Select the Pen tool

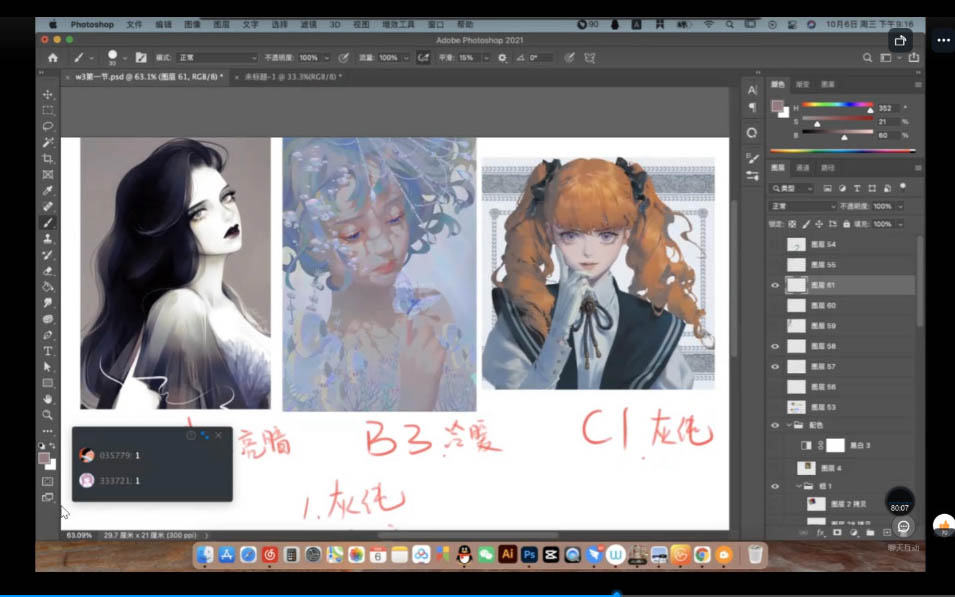coord(48,335)
